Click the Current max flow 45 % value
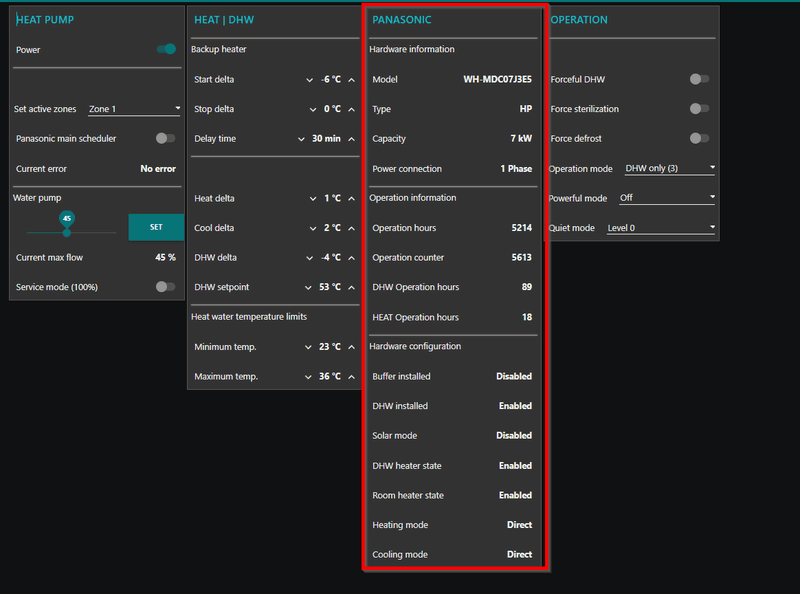Image resolution: width=800 pixels, height=594 pixels. pyautogui.click(x=165, y=257)
